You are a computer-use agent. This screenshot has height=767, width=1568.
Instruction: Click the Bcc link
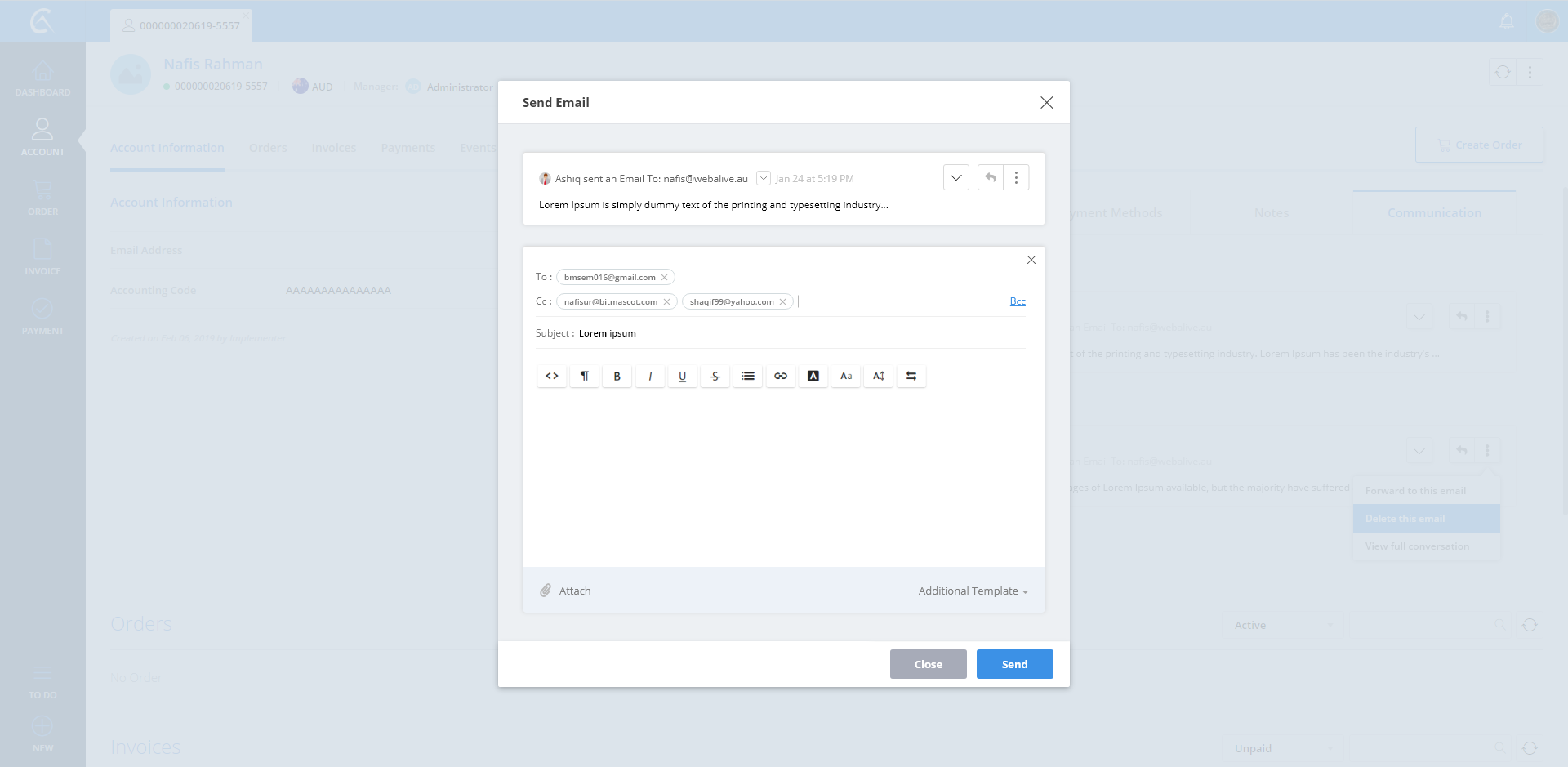click(x=1018, y=301)
